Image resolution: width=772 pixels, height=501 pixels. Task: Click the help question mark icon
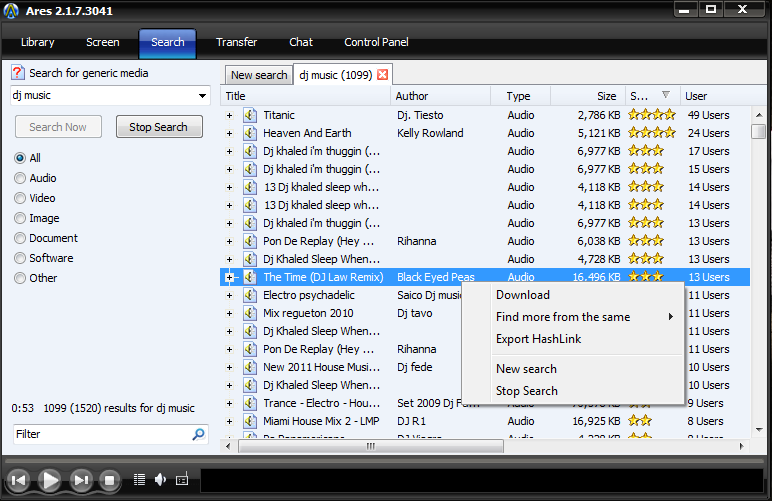pos(18,73)
